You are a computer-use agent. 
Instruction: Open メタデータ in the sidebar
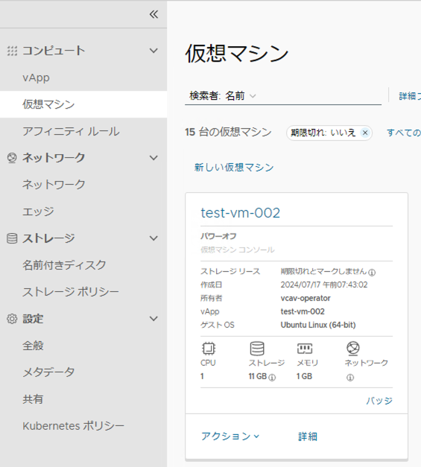click(48, 372)
